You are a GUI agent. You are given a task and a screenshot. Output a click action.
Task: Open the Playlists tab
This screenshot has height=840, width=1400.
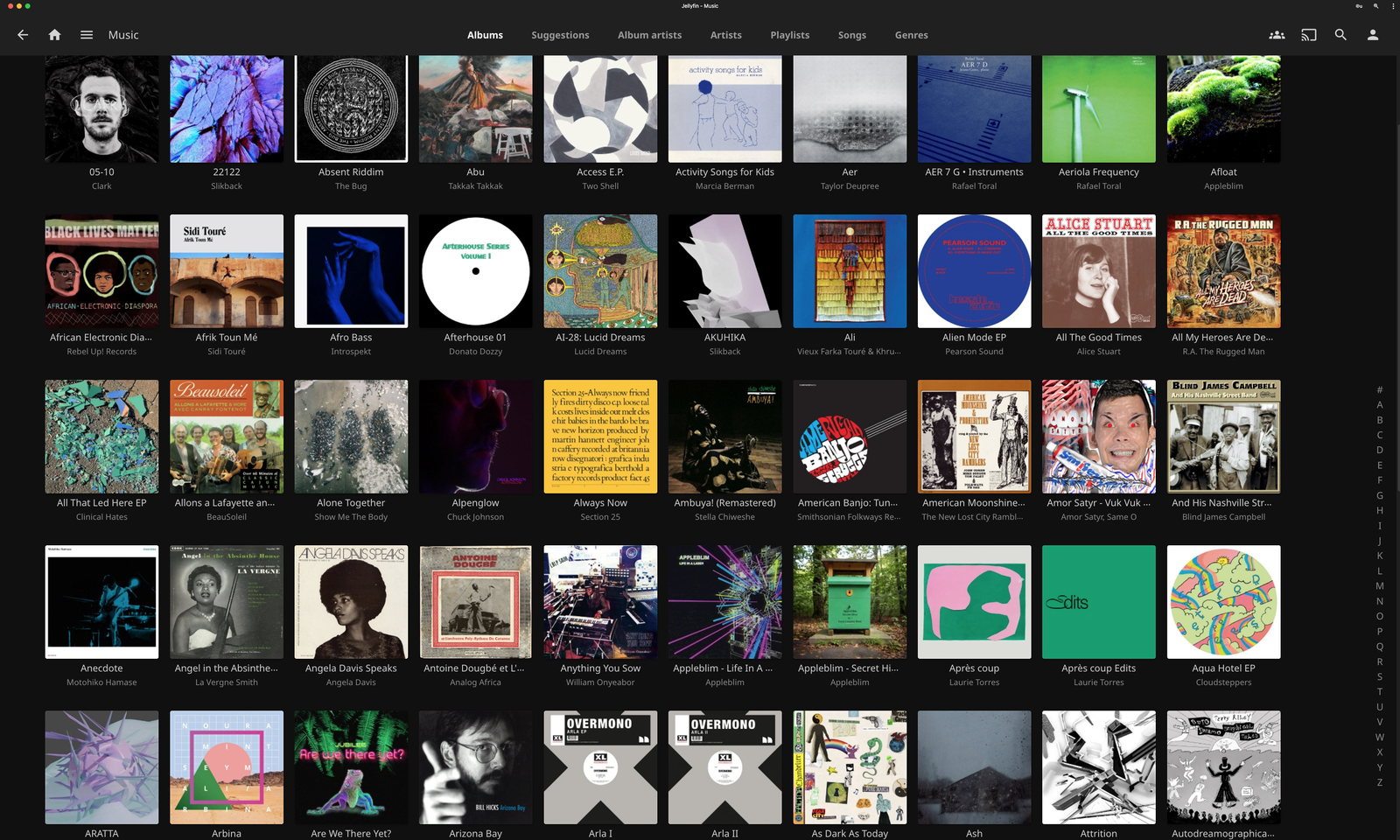[x=789, y=35]
